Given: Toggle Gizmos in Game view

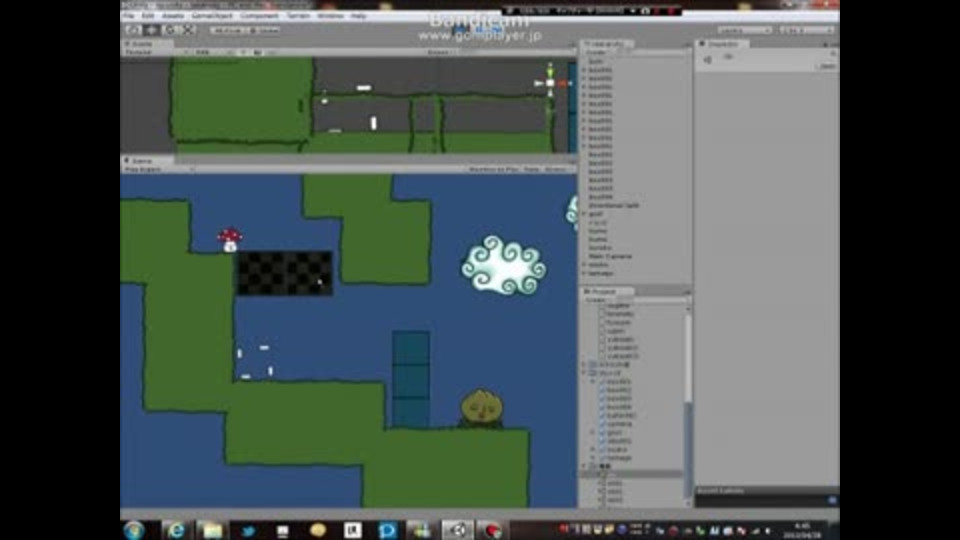Looking at the screenshot, I should coord(556,170).
